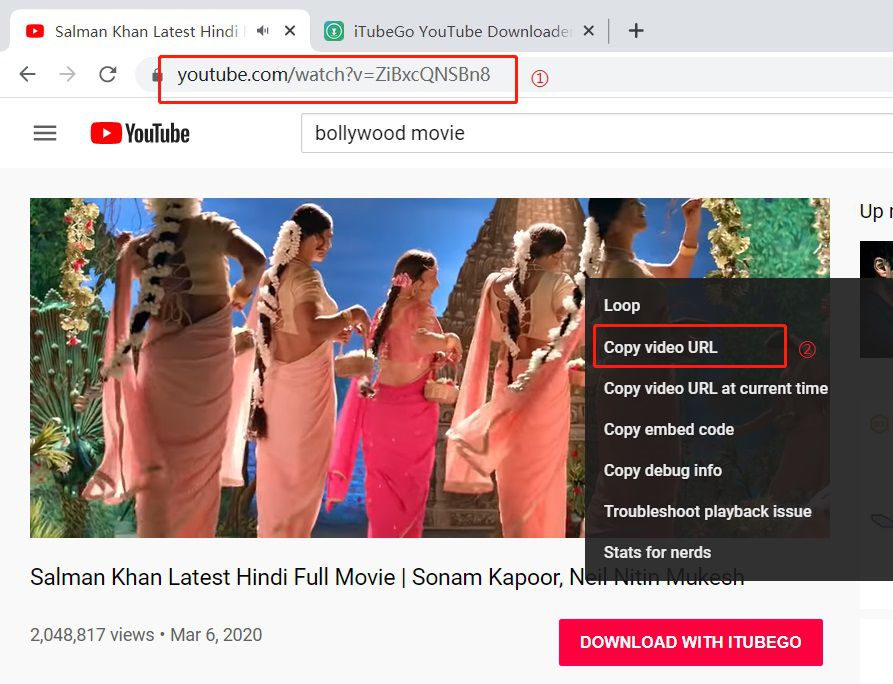
Task: View site security lock info
Action: click(x=157, y=75)
